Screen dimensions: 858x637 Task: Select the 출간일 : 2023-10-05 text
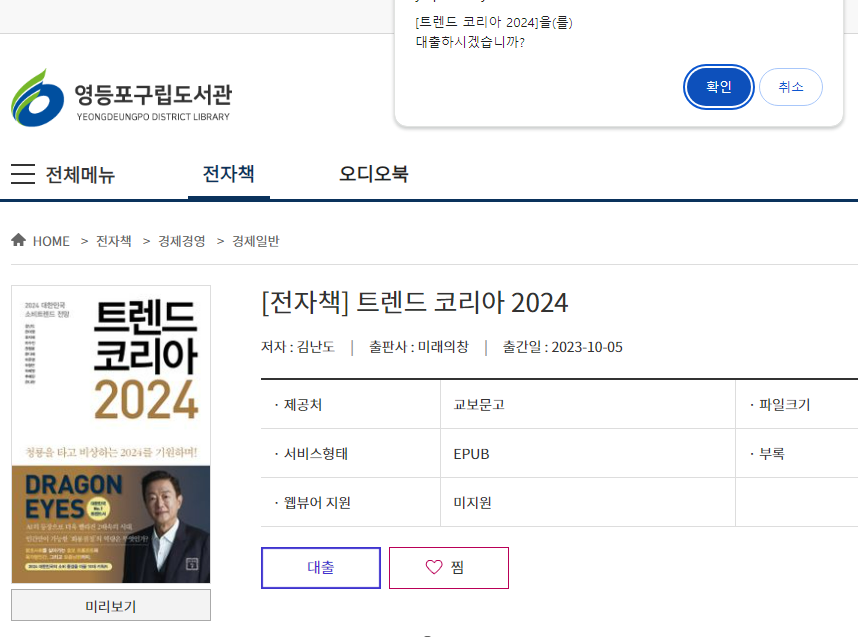pyautogui.click(x=563, y=347)
